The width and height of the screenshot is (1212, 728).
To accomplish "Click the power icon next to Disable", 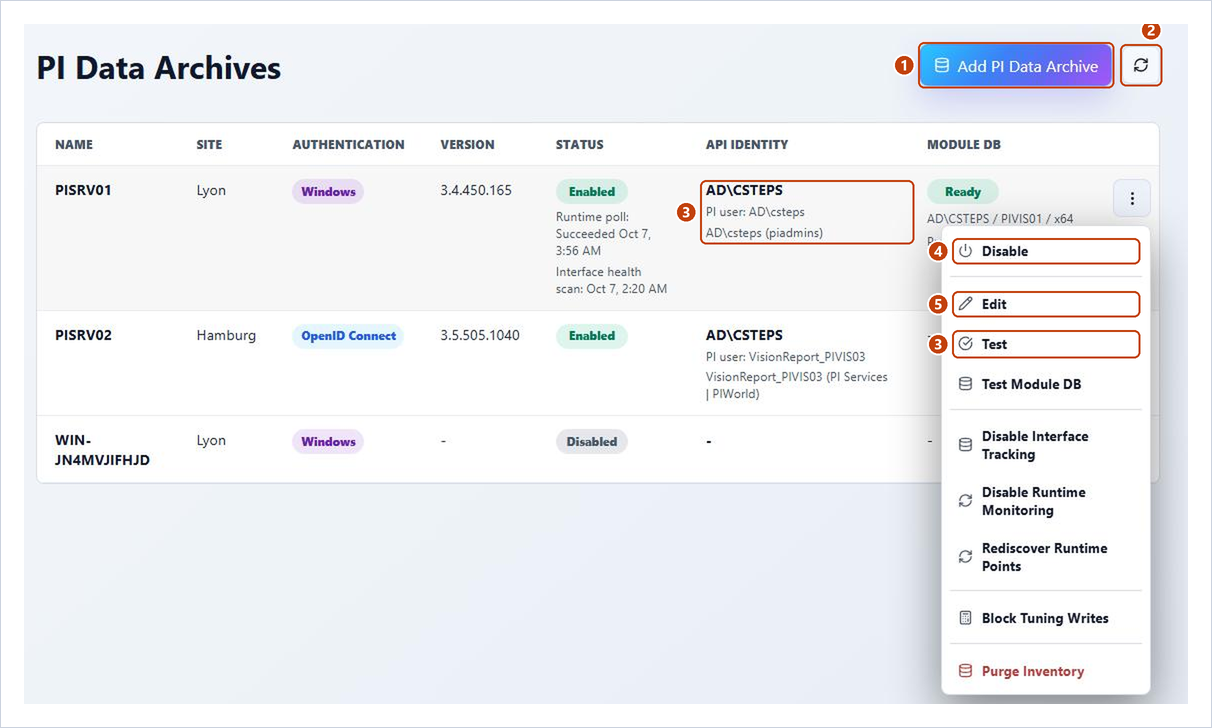I will pos(965,251).
